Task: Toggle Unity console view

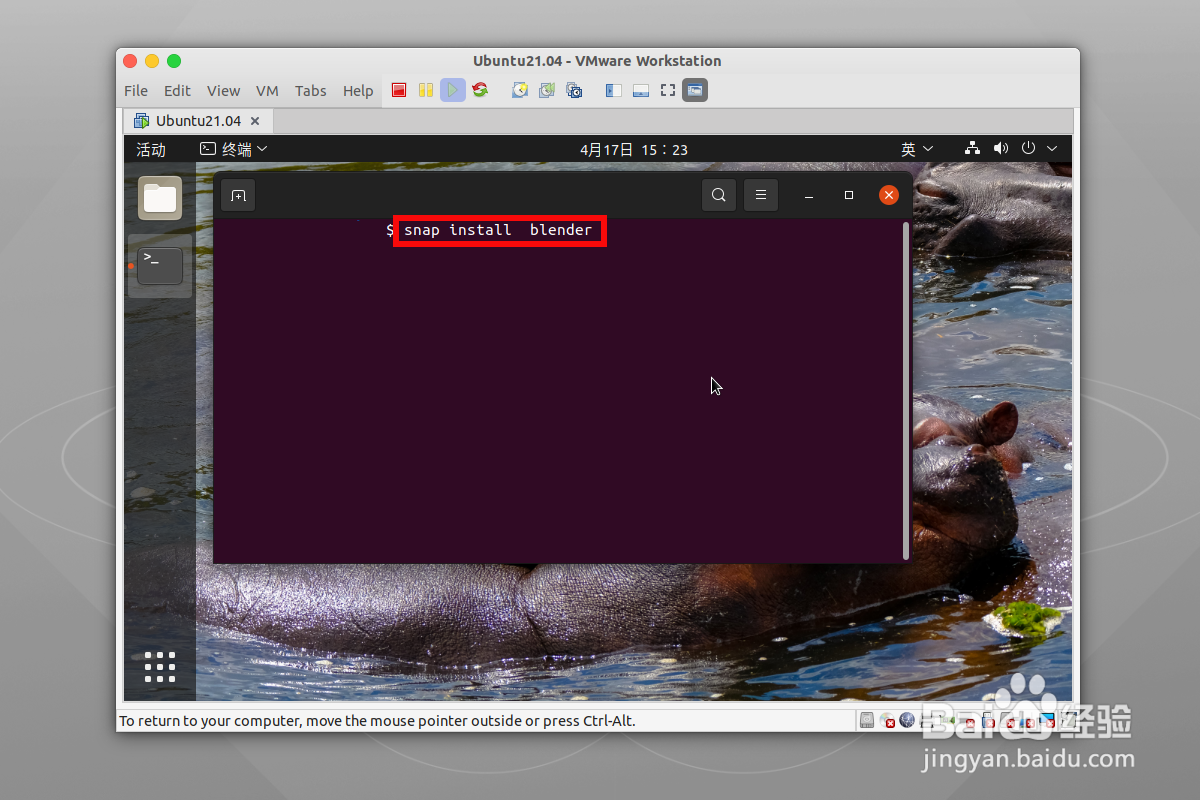Action: point(694,90)
